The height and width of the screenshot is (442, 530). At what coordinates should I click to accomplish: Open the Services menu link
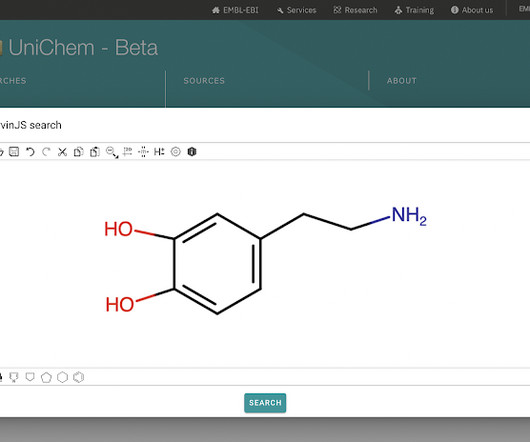pos(296,10)
